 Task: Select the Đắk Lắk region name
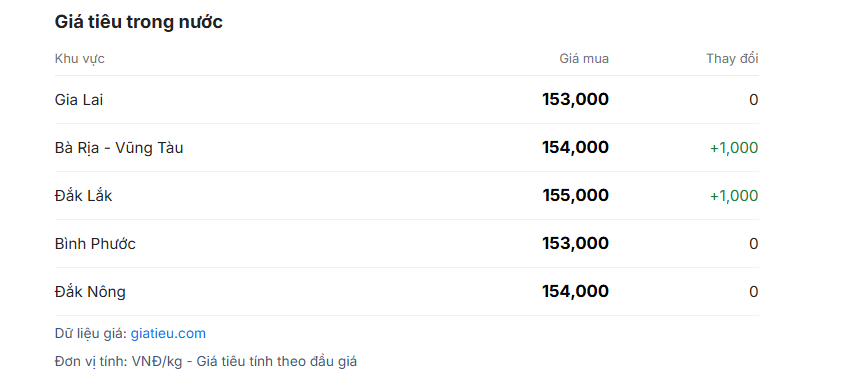click(84, 195)
